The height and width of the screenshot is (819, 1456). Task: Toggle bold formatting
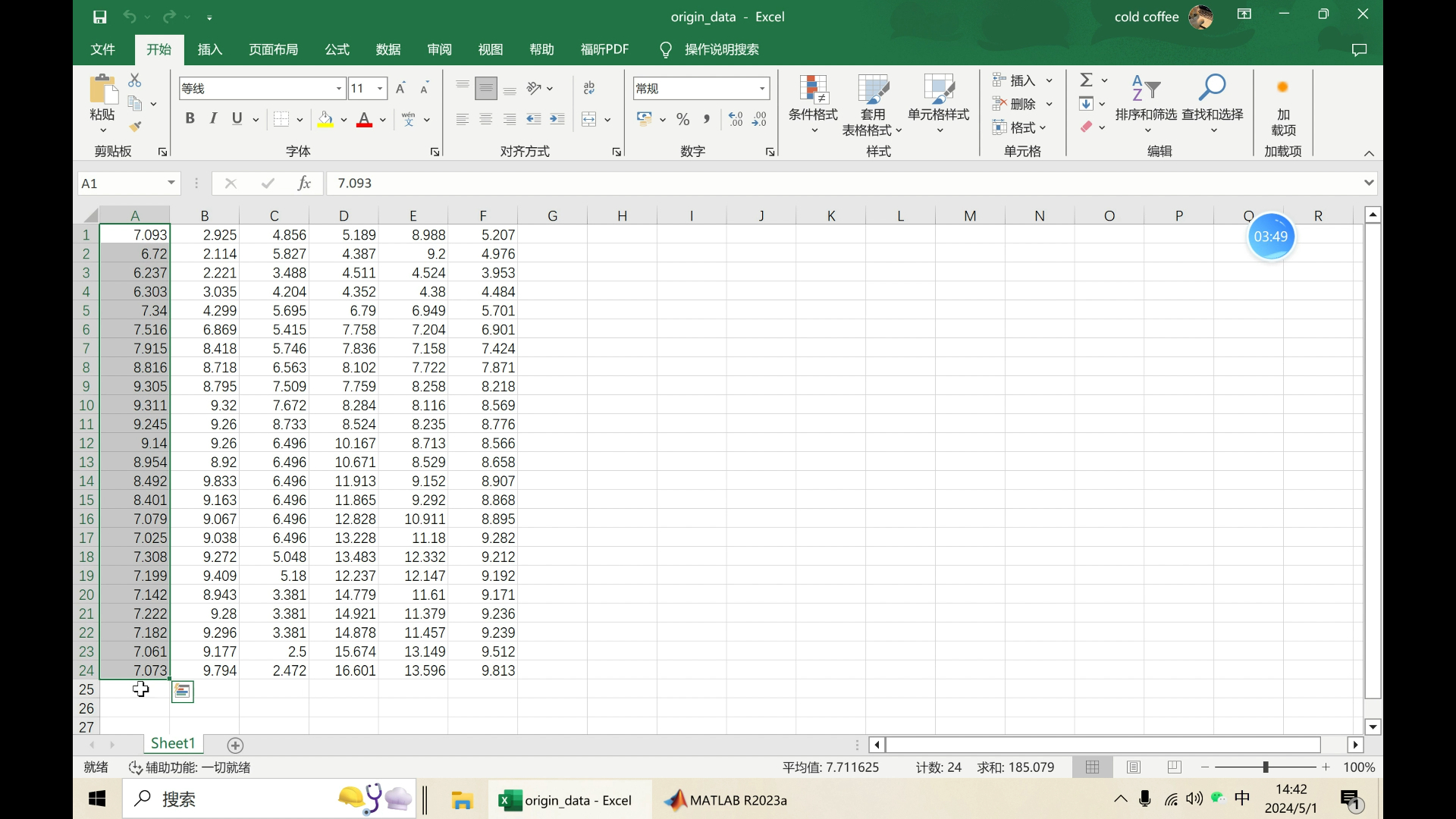tap(190, 119)
